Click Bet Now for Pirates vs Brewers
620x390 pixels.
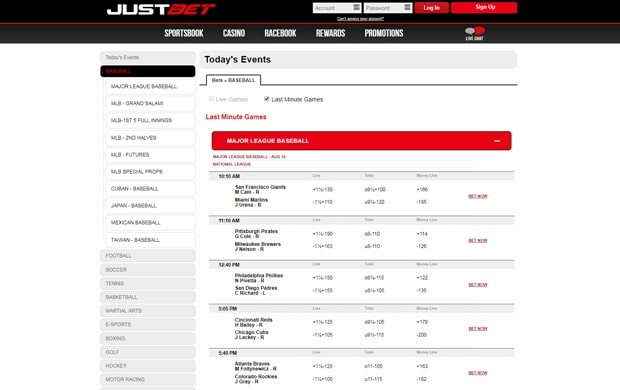[x=478, y=240]
